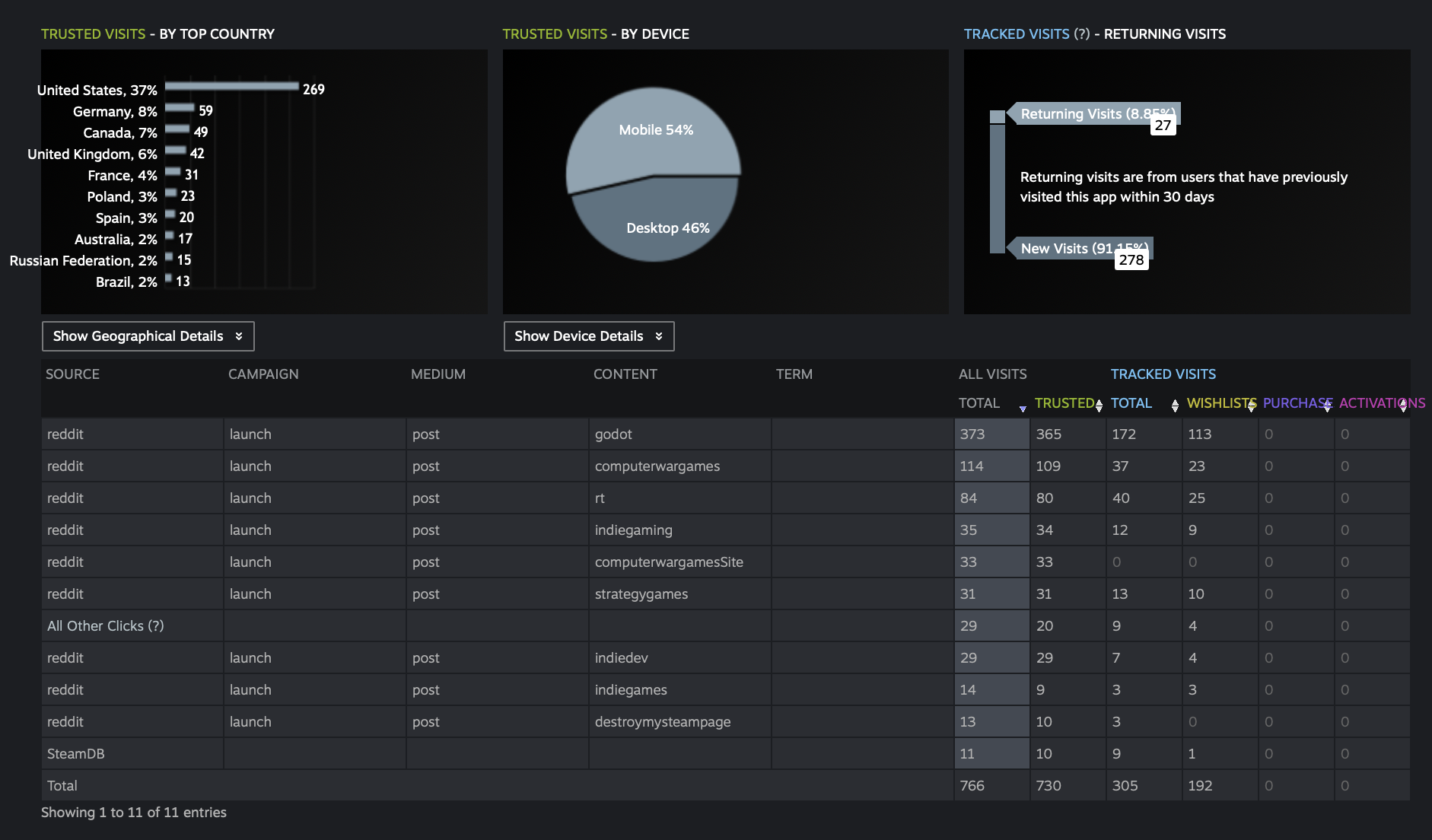The width and height of the screenshot is (1432, 840).
Task: Click the returning visits count 27
Action: coord(1163,126)
